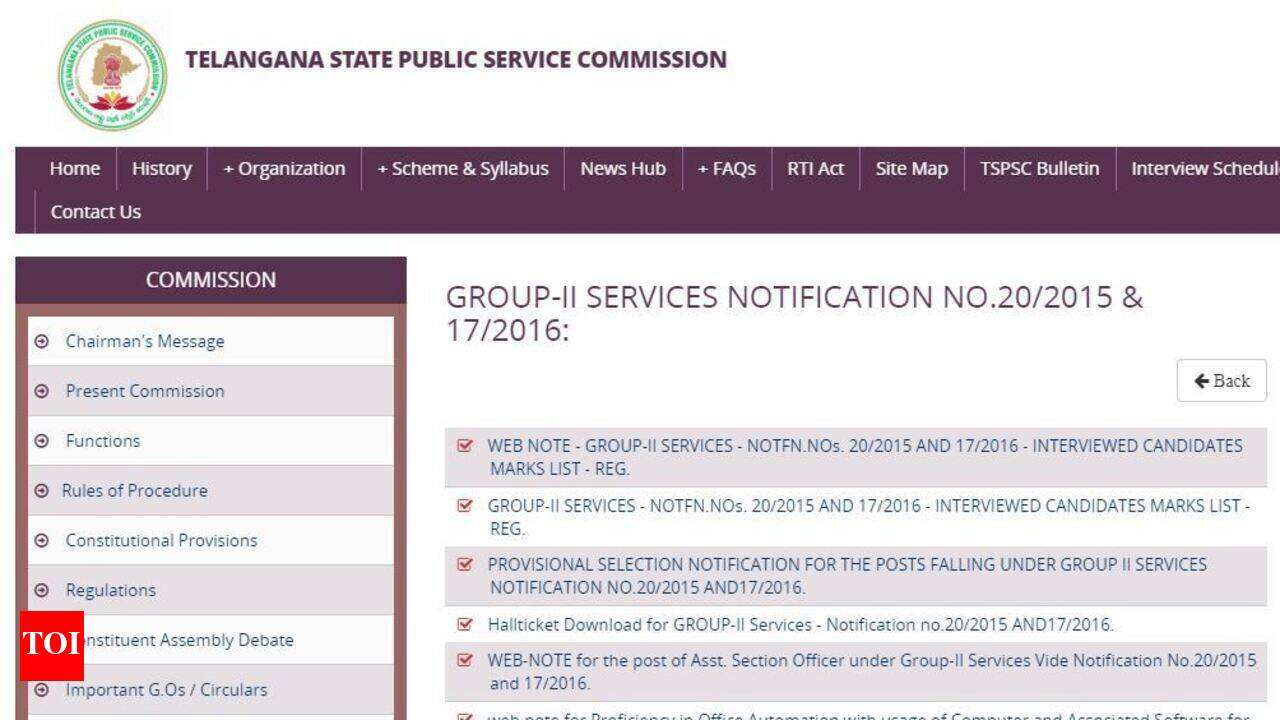Expand the Organization menu

284,169
